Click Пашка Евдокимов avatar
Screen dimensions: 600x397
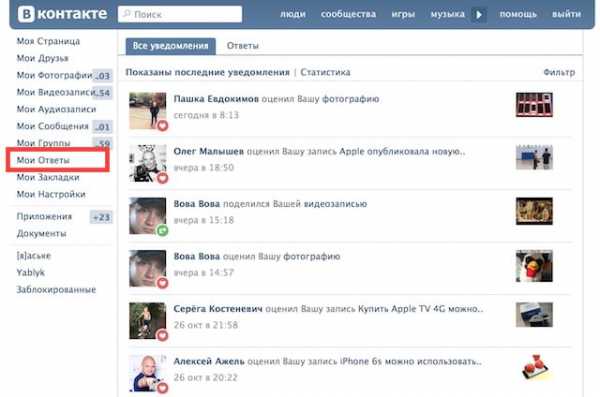147,111
